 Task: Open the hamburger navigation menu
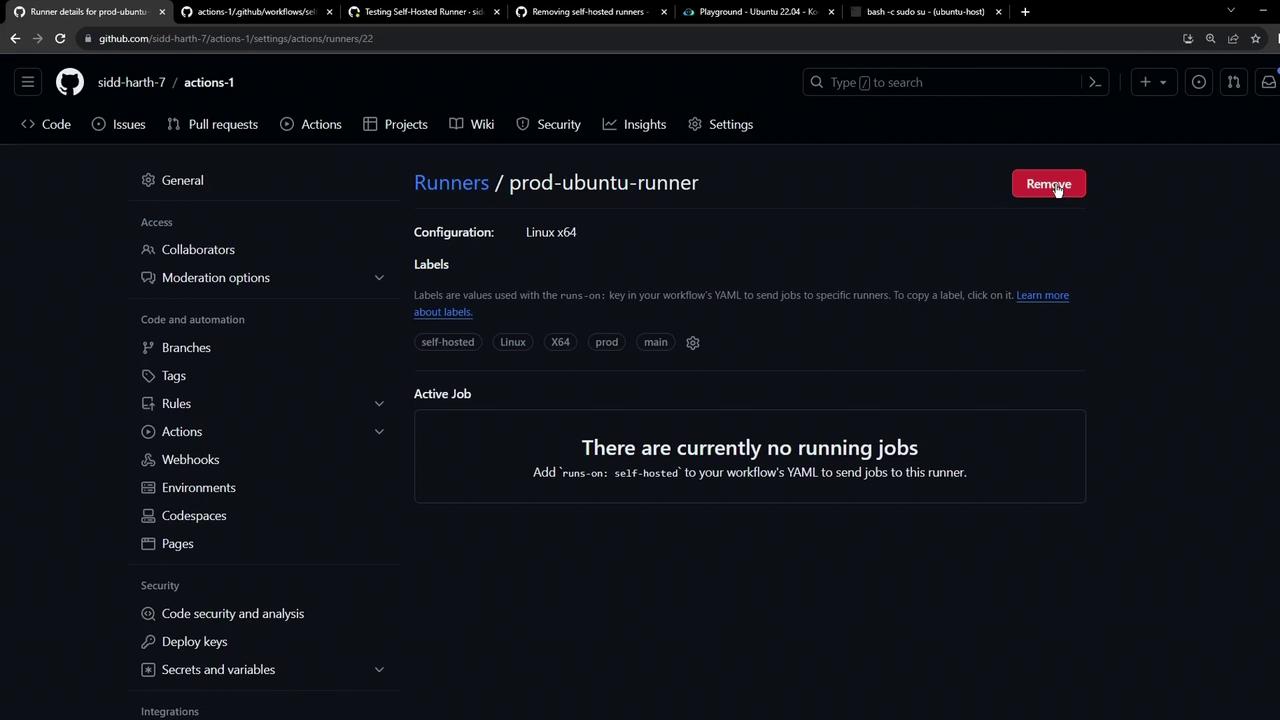point(28,82)
